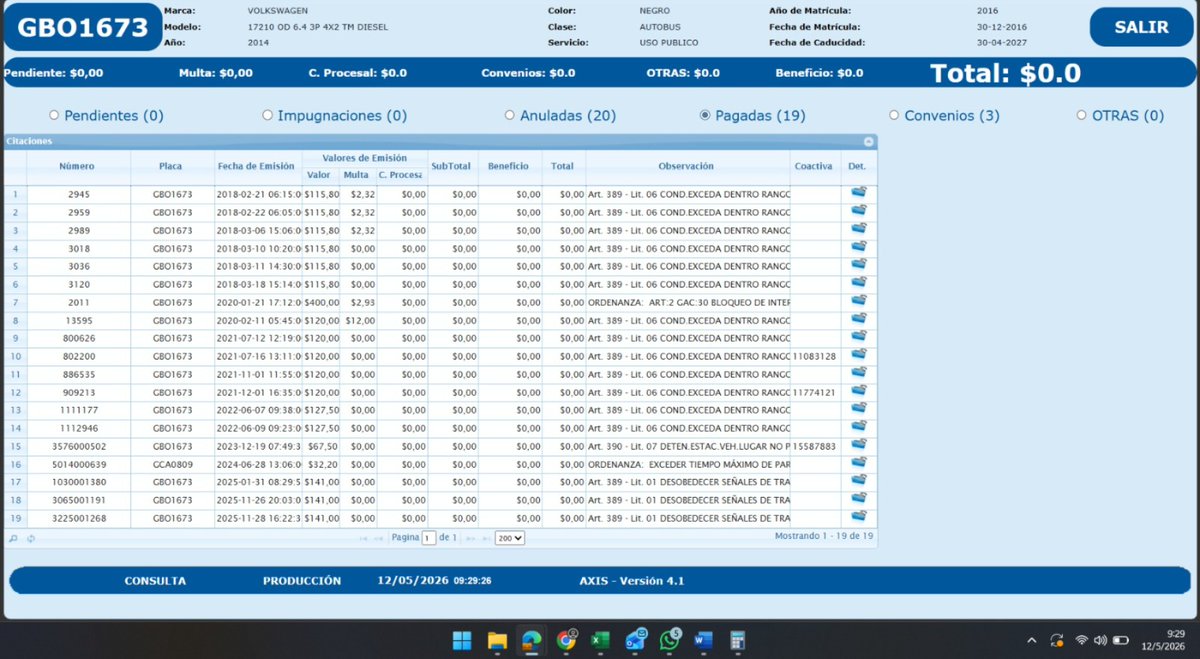Click the grid search magnifier icon
Image resolution: width=1200 pixels, height=659 pixels.
[13, 538]
